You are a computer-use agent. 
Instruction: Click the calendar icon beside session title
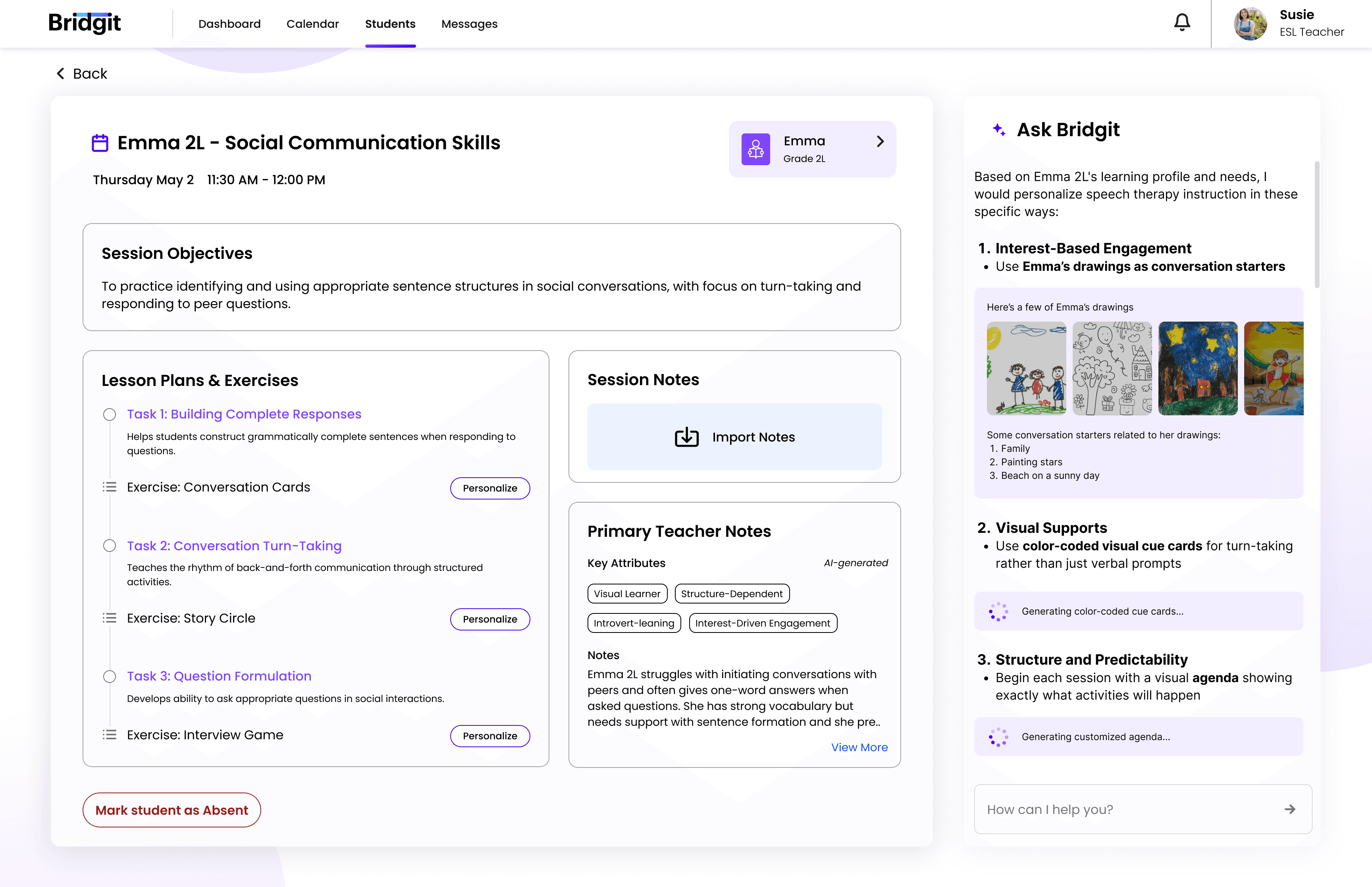click(x=100, y=143)
